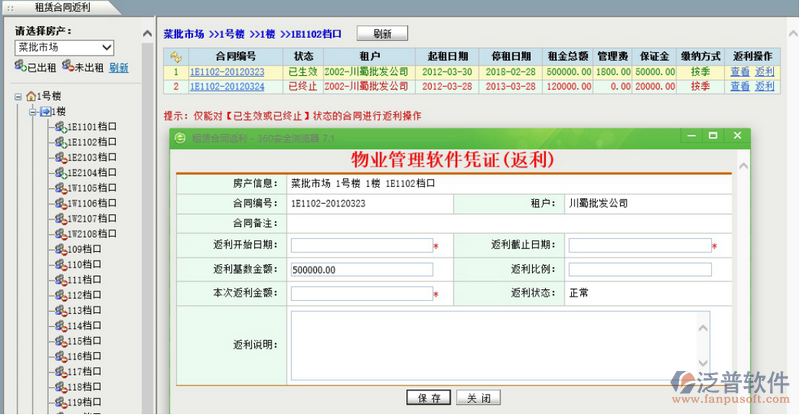800x415 pixels.
Task: Click the 已出租 legend icon
Action: tap(20, 67)
